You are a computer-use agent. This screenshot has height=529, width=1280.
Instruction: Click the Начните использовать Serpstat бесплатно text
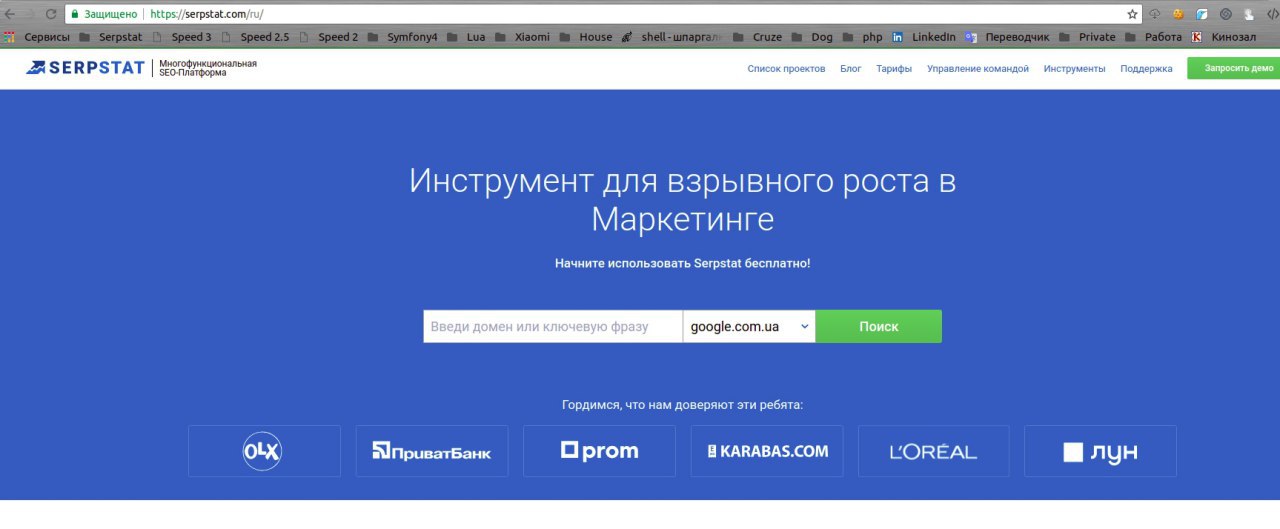pyautogui.click(x=683, y=263)
